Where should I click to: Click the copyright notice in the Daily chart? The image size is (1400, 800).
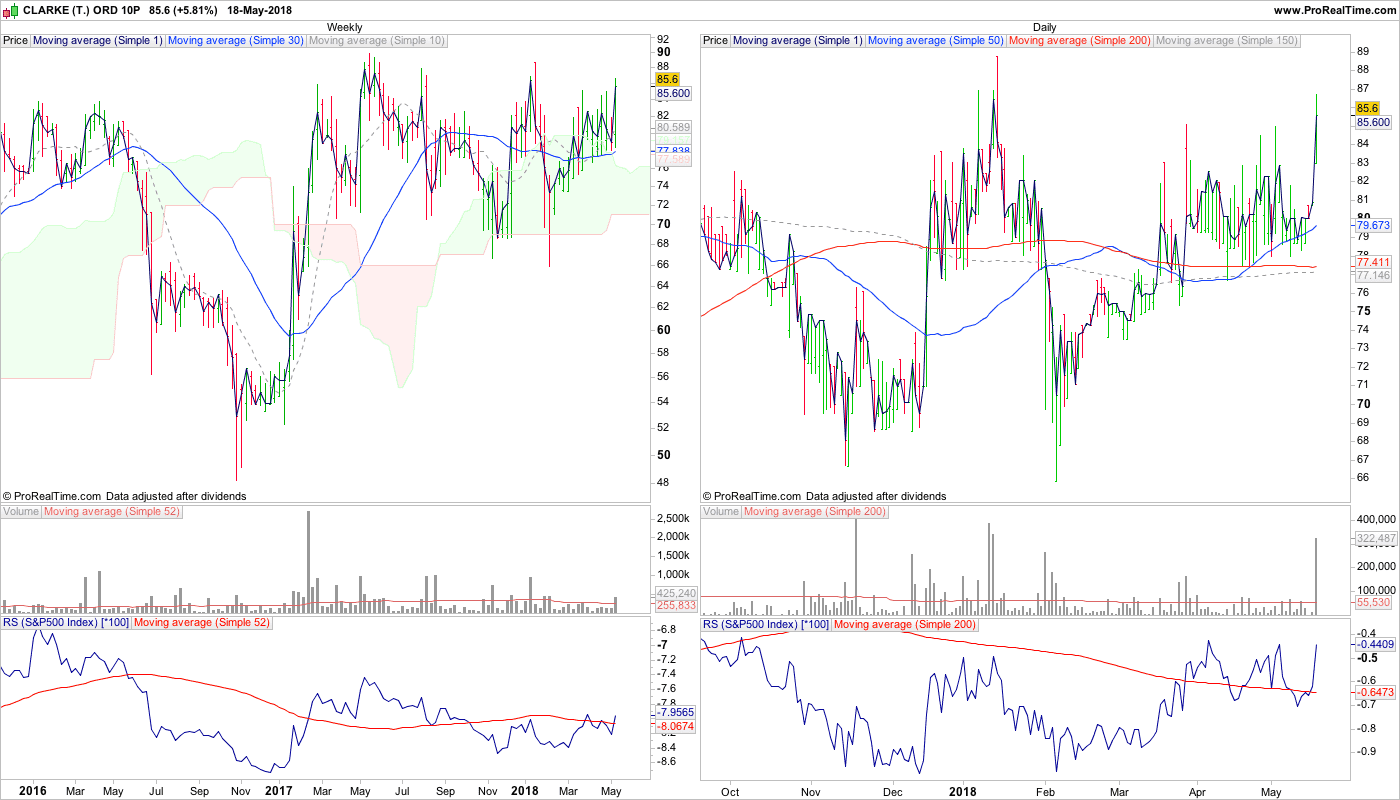(824, 496)
